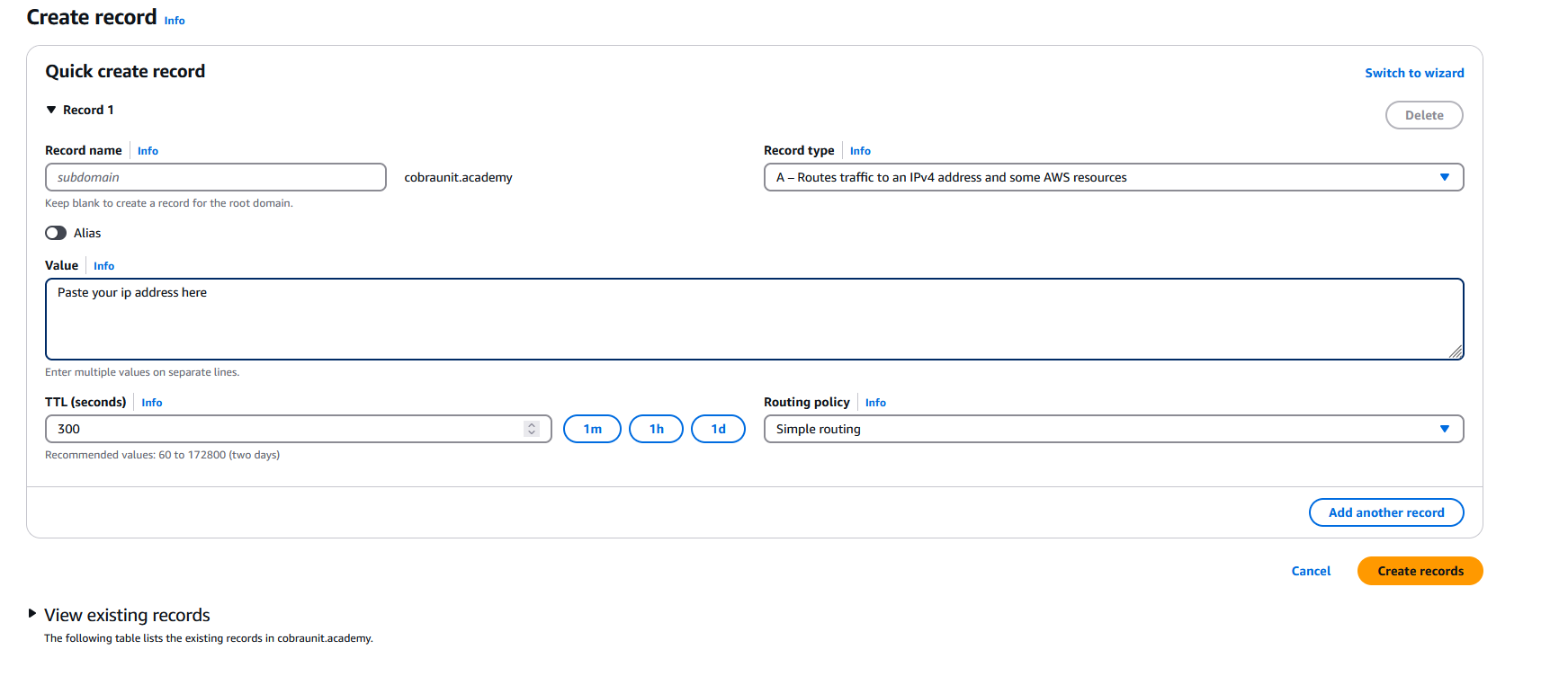The image size is (1568, 685).
Task: Click the cobraunit.academy domain text
Action: point(458,177)
